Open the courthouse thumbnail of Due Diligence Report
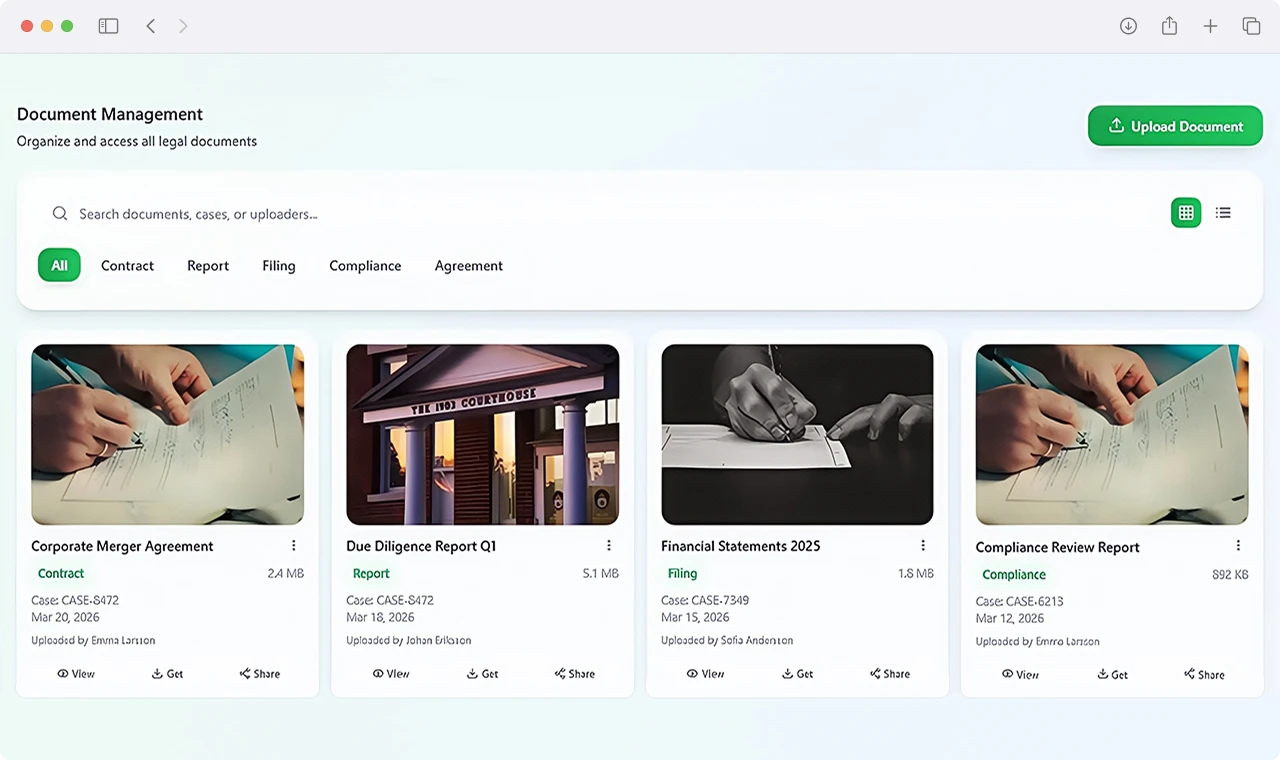Viewport: 1280px width, 760px height. (x=482, y=435)
